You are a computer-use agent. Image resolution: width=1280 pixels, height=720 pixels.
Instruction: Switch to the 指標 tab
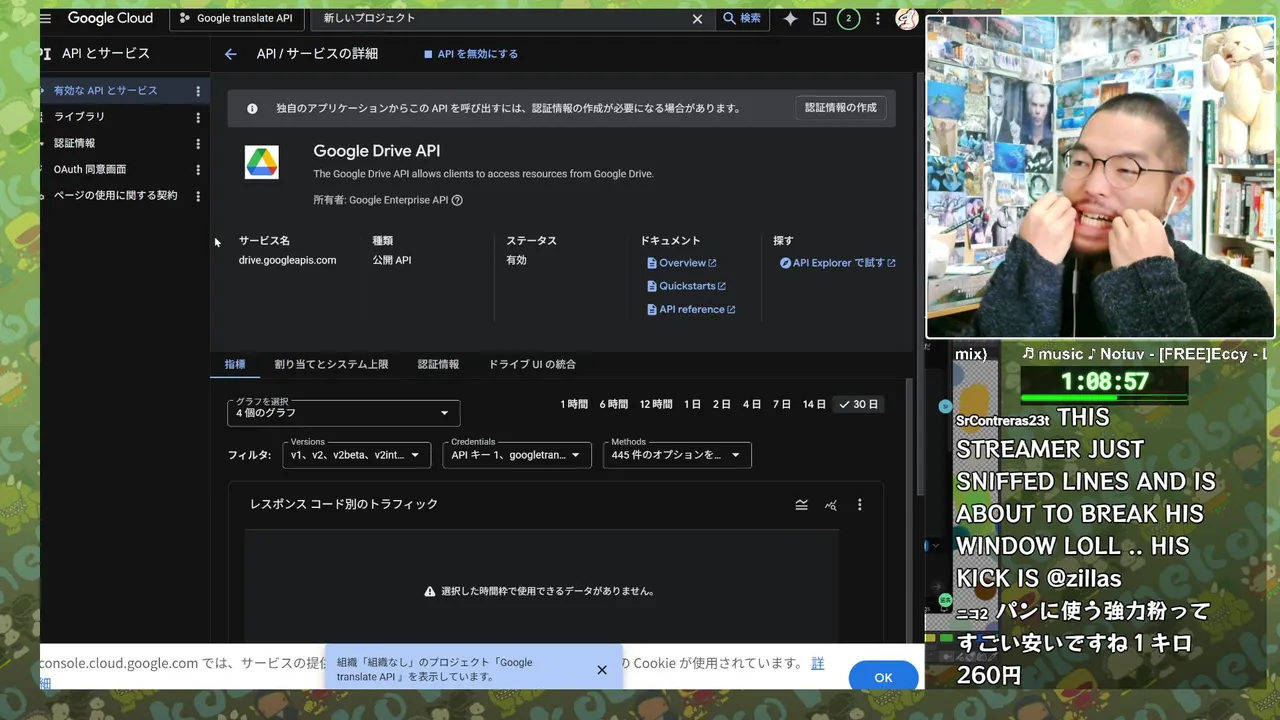(x=235, y=364)
